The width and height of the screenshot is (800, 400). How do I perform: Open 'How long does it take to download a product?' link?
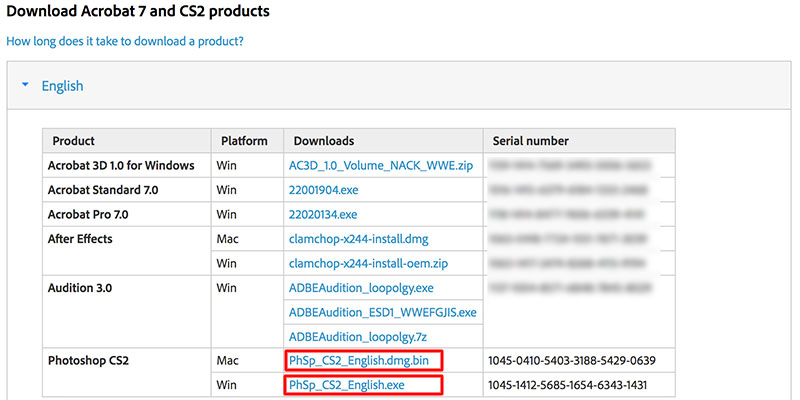124,41
